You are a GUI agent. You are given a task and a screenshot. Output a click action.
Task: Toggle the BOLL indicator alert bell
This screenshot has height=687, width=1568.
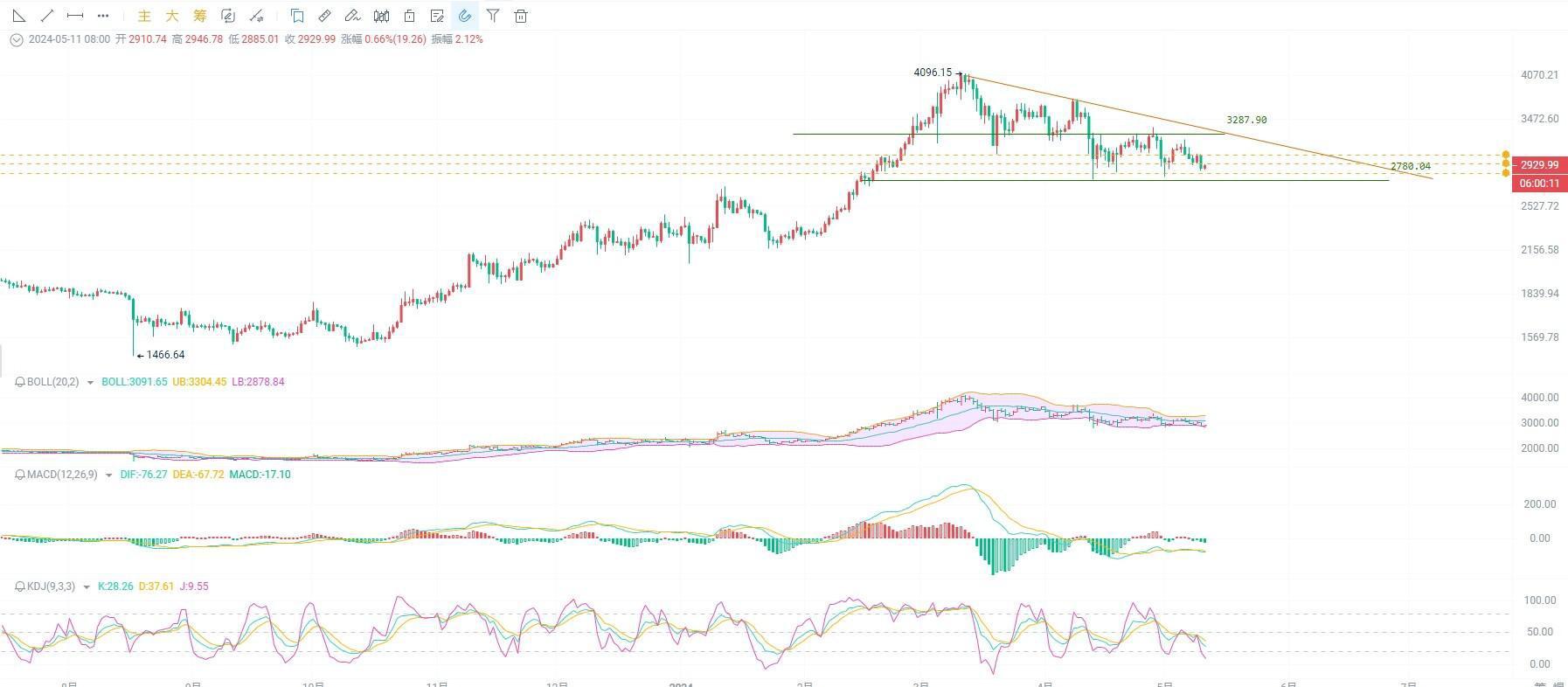coord(19,382)
